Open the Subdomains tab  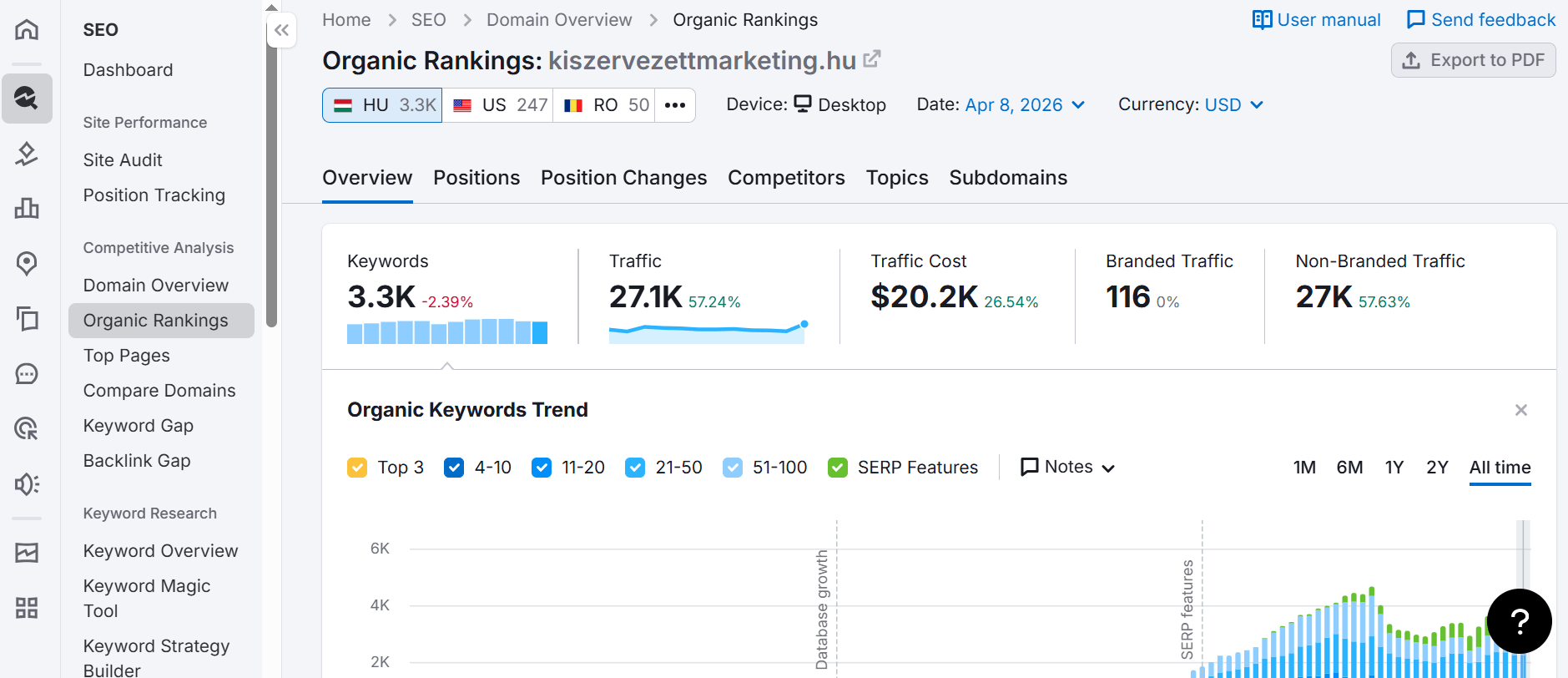tap(1008, 178)
